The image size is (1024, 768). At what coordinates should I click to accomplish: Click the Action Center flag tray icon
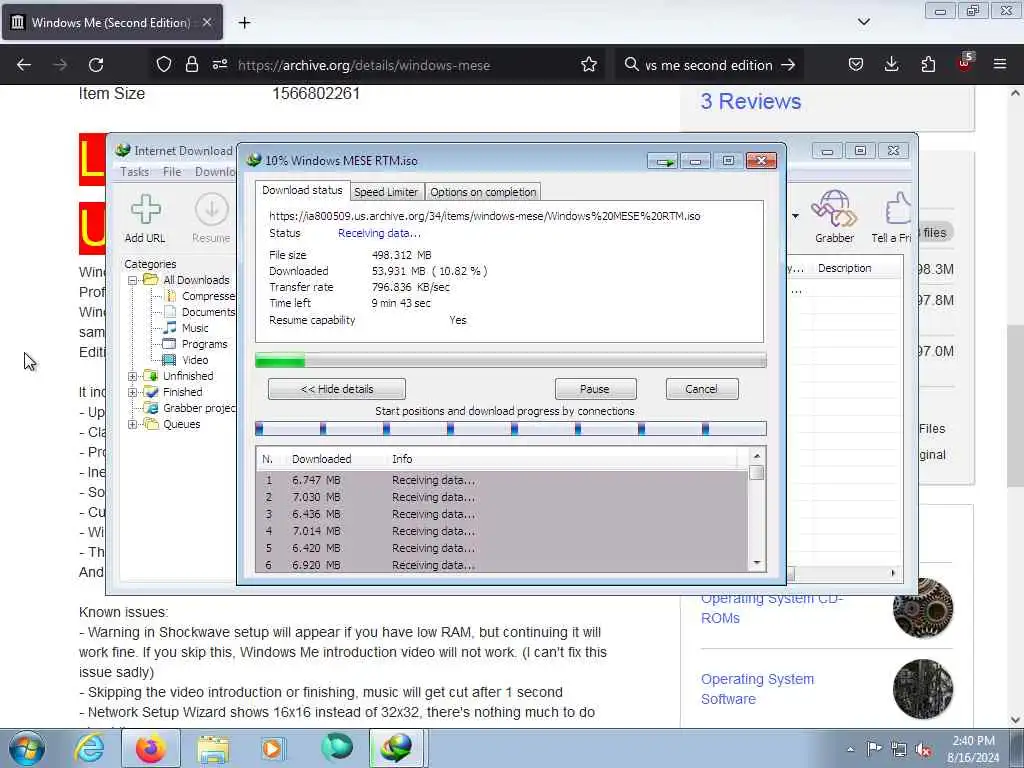[874, 749]
